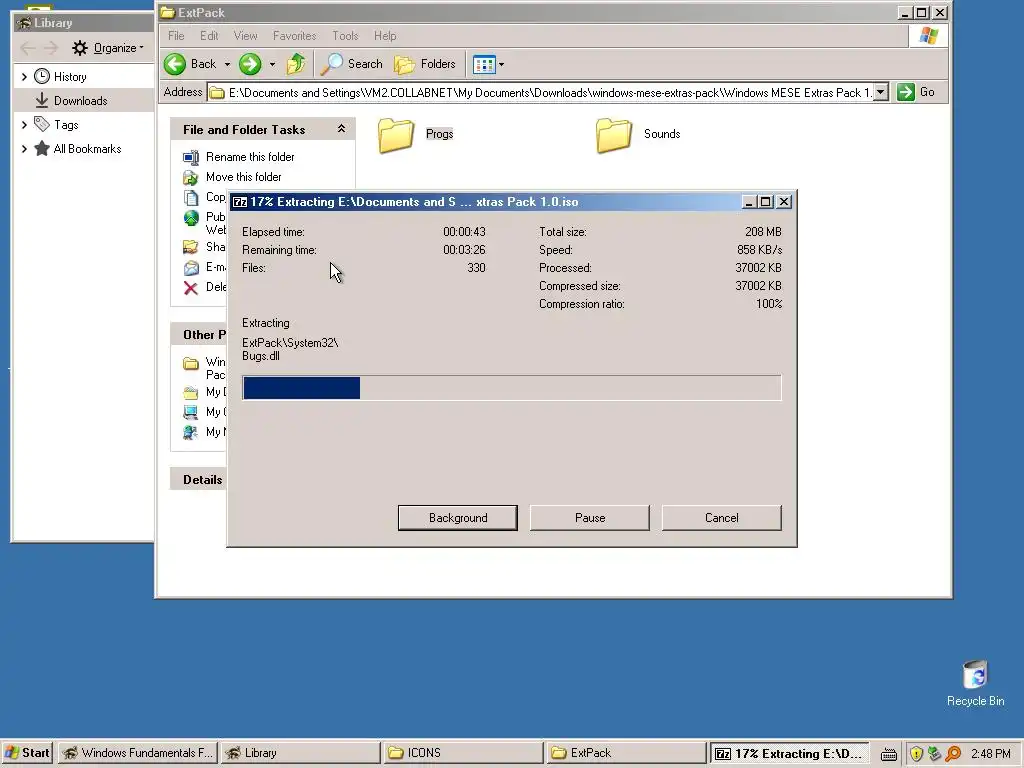Screen dimensions: 1024x768
Task: Click the Rename this folder icon
Action: pos(191,157)
